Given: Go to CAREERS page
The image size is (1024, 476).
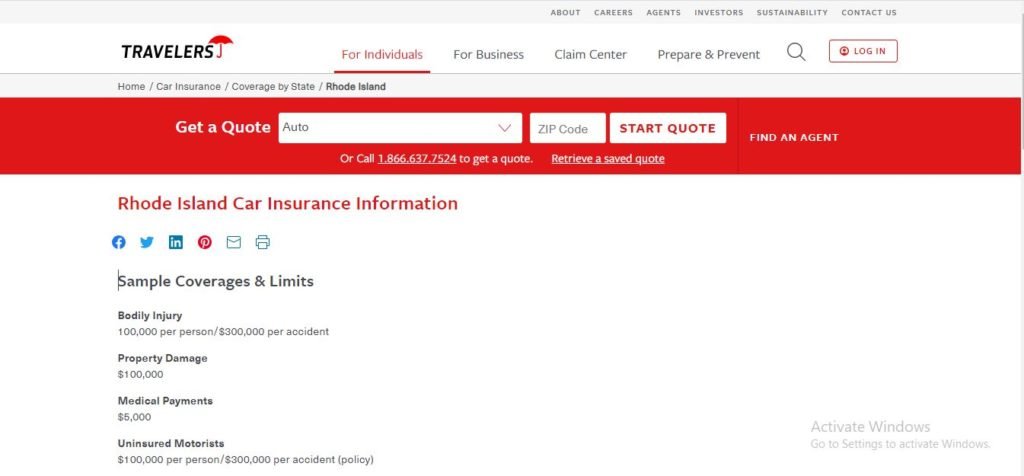Looking at the screenshot, I should [x=613, y=12].
